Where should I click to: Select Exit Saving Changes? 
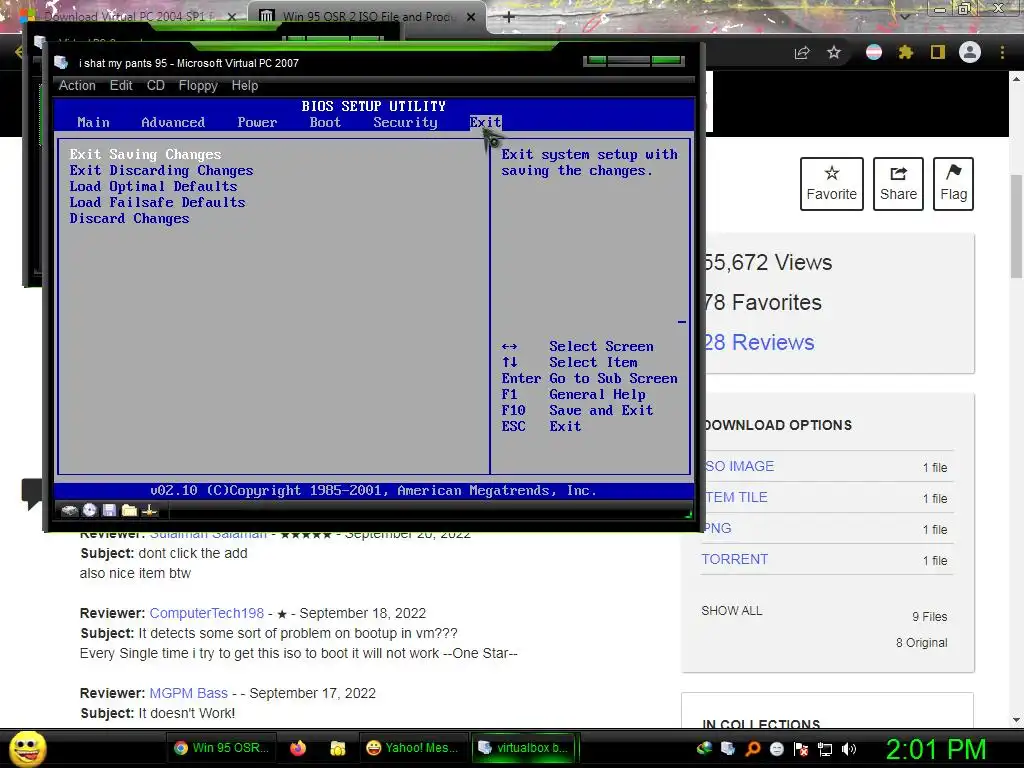[x=146, y=155]
